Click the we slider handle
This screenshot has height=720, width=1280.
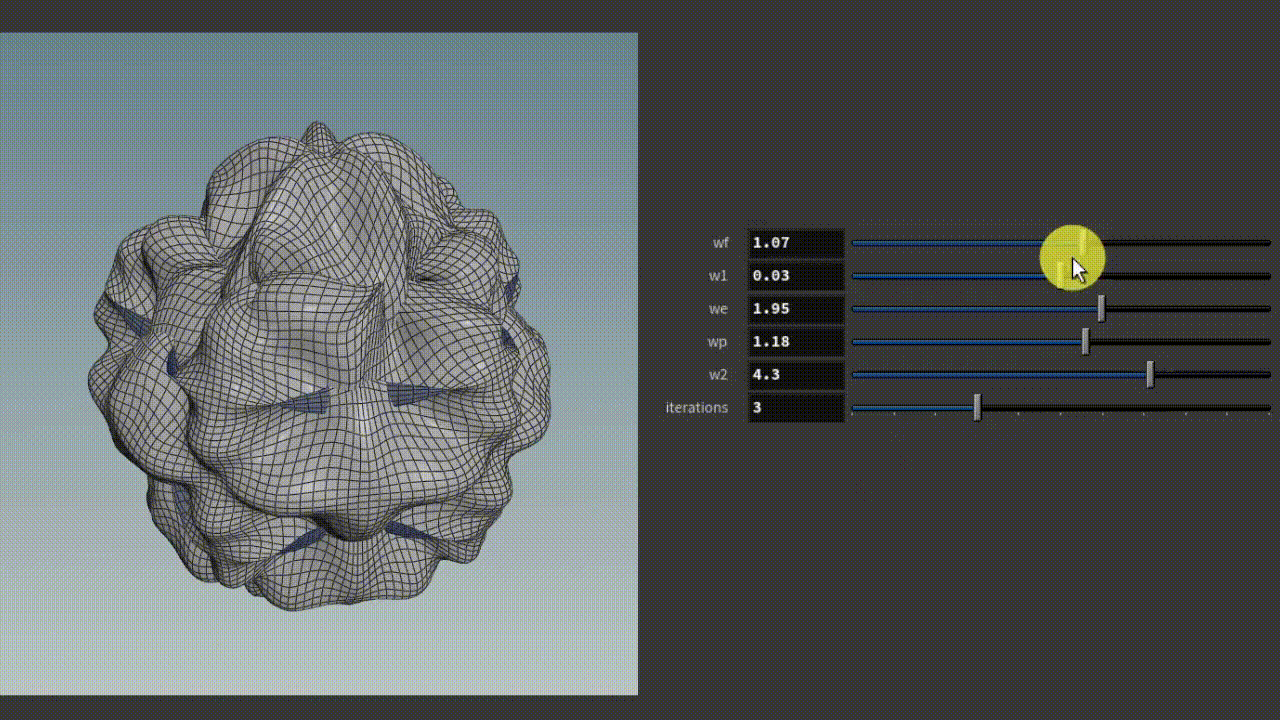pos(1101,309)
